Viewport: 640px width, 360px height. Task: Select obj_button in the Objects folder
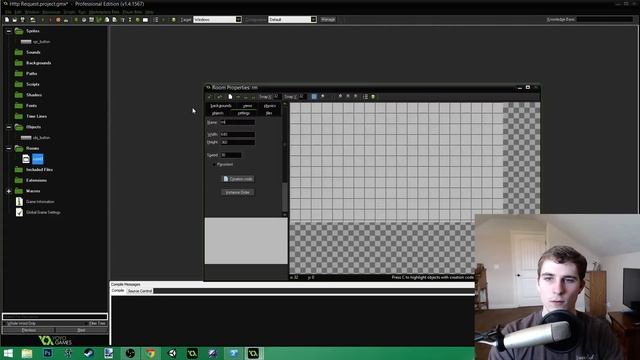coord(41,138)
